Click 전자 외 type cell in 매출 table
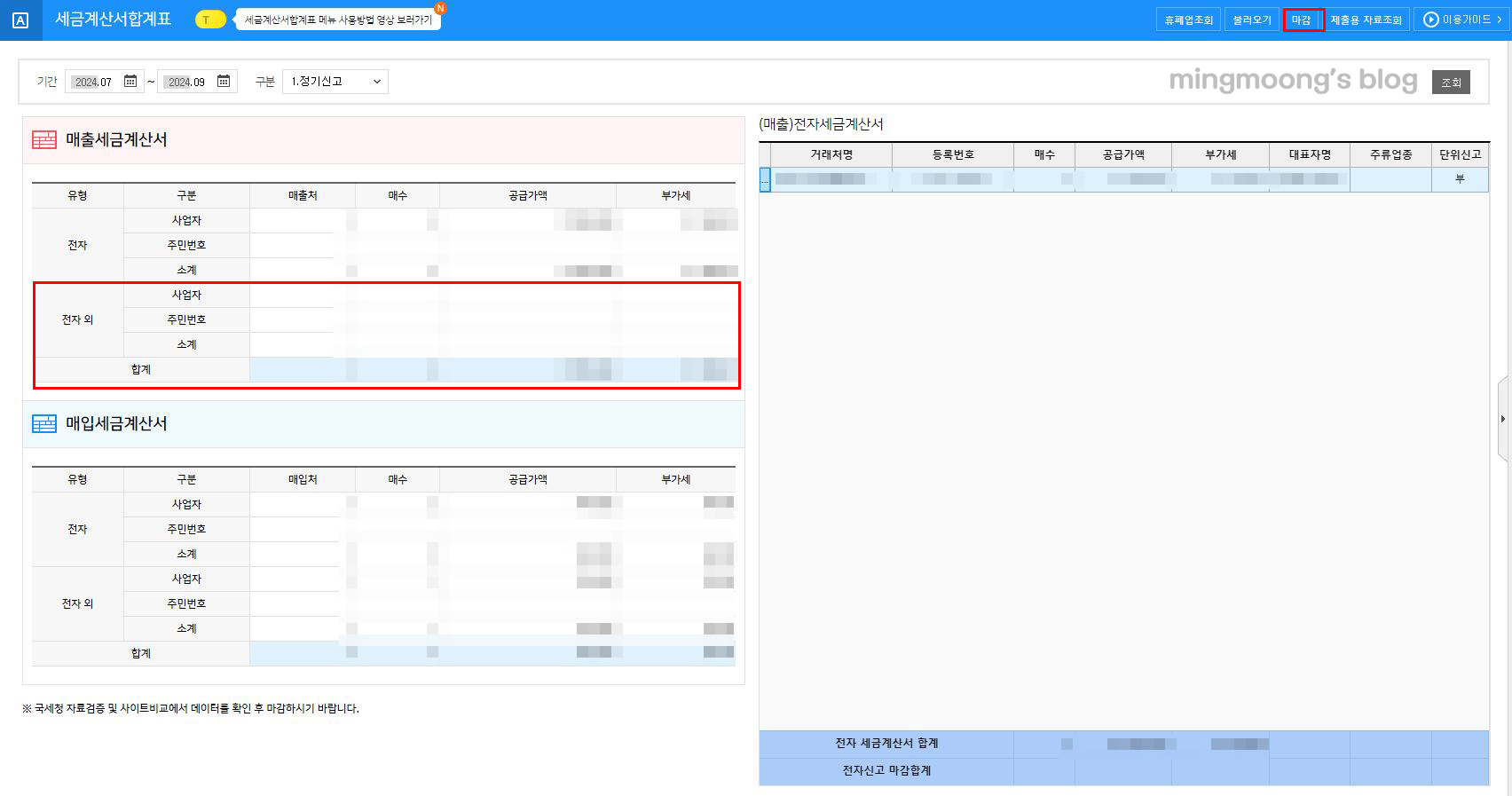The width and height of the screenshot is (1512, 796). pos(77,319)
